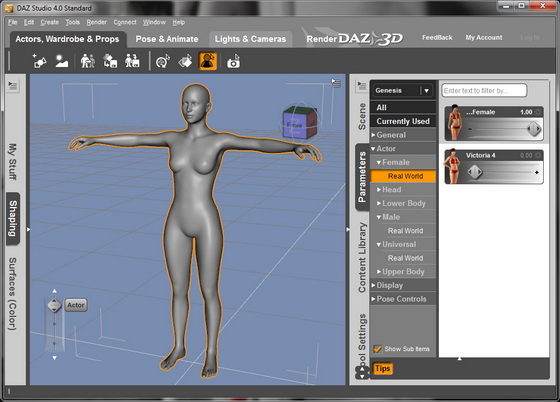The image size is (560, 402).
Task: Open the Content Library side tab
Action: click(362, 257)
